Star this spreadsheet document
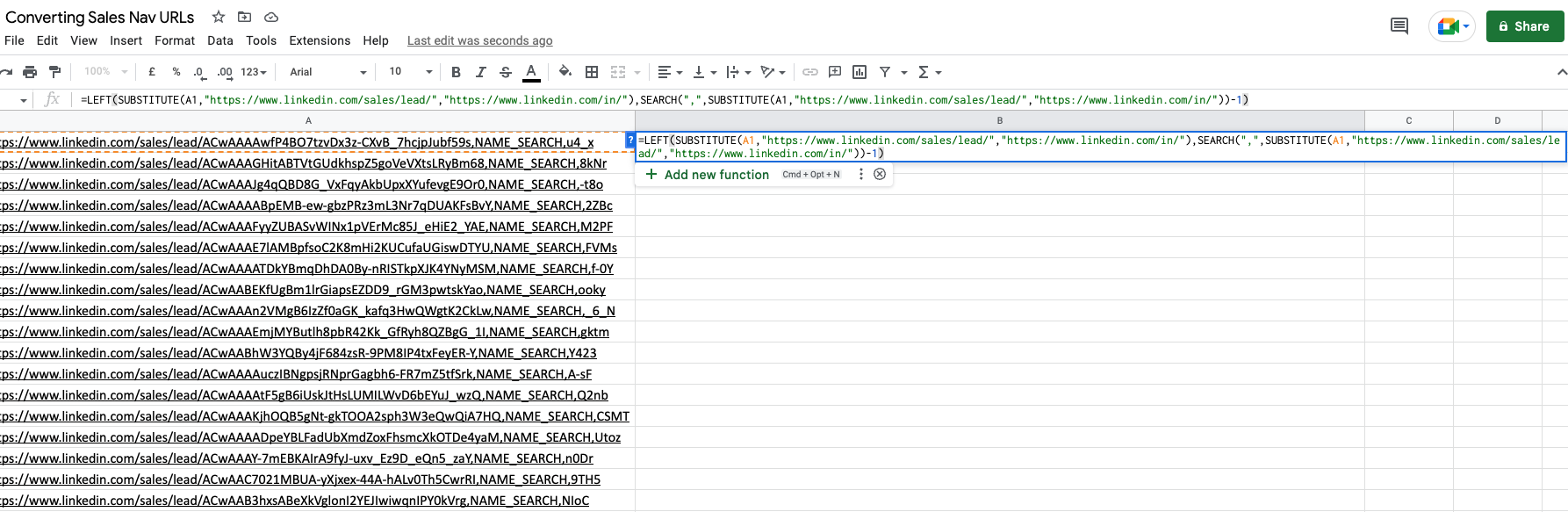The image size is (1568, 512). pyautogui.click(x=219, y=17)
